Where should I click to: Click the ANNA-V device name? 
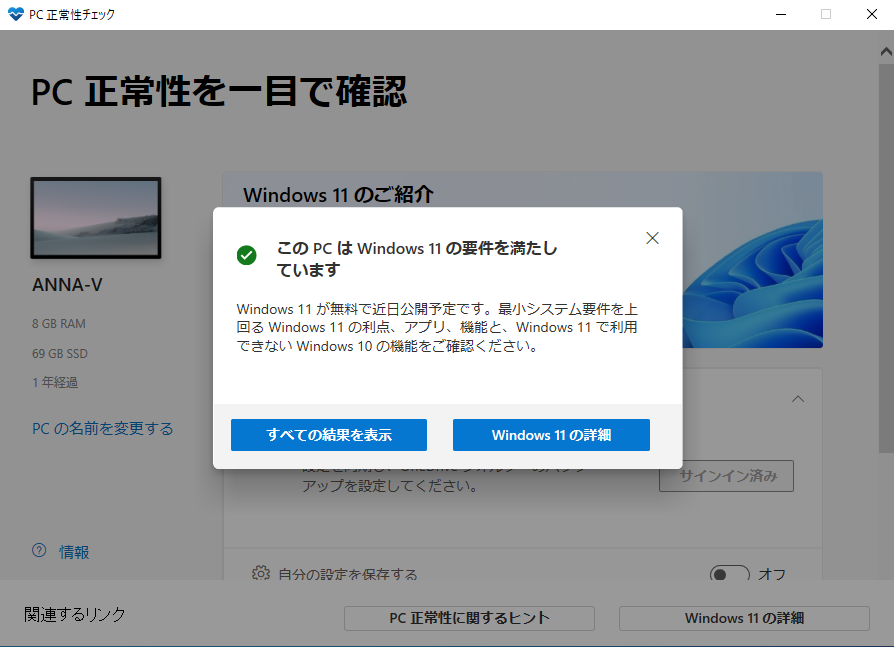click(x=67, y=285)
